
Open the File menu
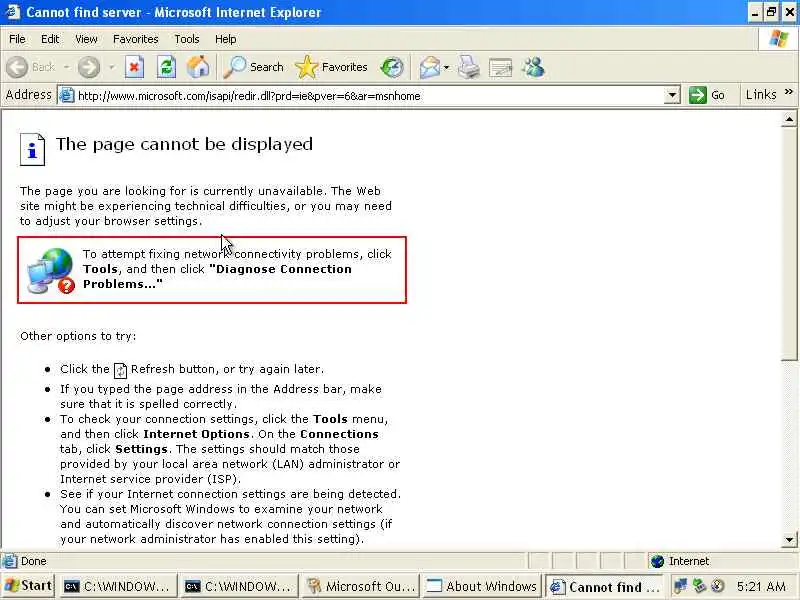click(17, 39)
